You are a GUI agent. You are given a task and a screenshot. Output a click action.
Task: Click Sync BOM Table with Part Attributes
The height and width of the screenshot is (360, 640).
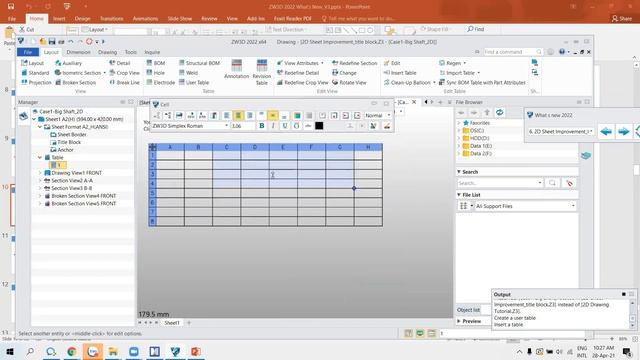(x=482, y=82)
